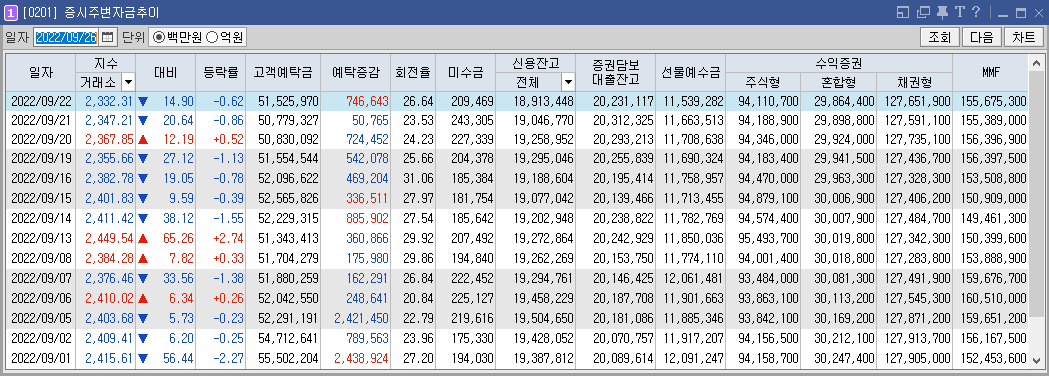Viewport: 1049px width, 376px height.
Task: Click the 미수금 column header
Action: point(466,73)
